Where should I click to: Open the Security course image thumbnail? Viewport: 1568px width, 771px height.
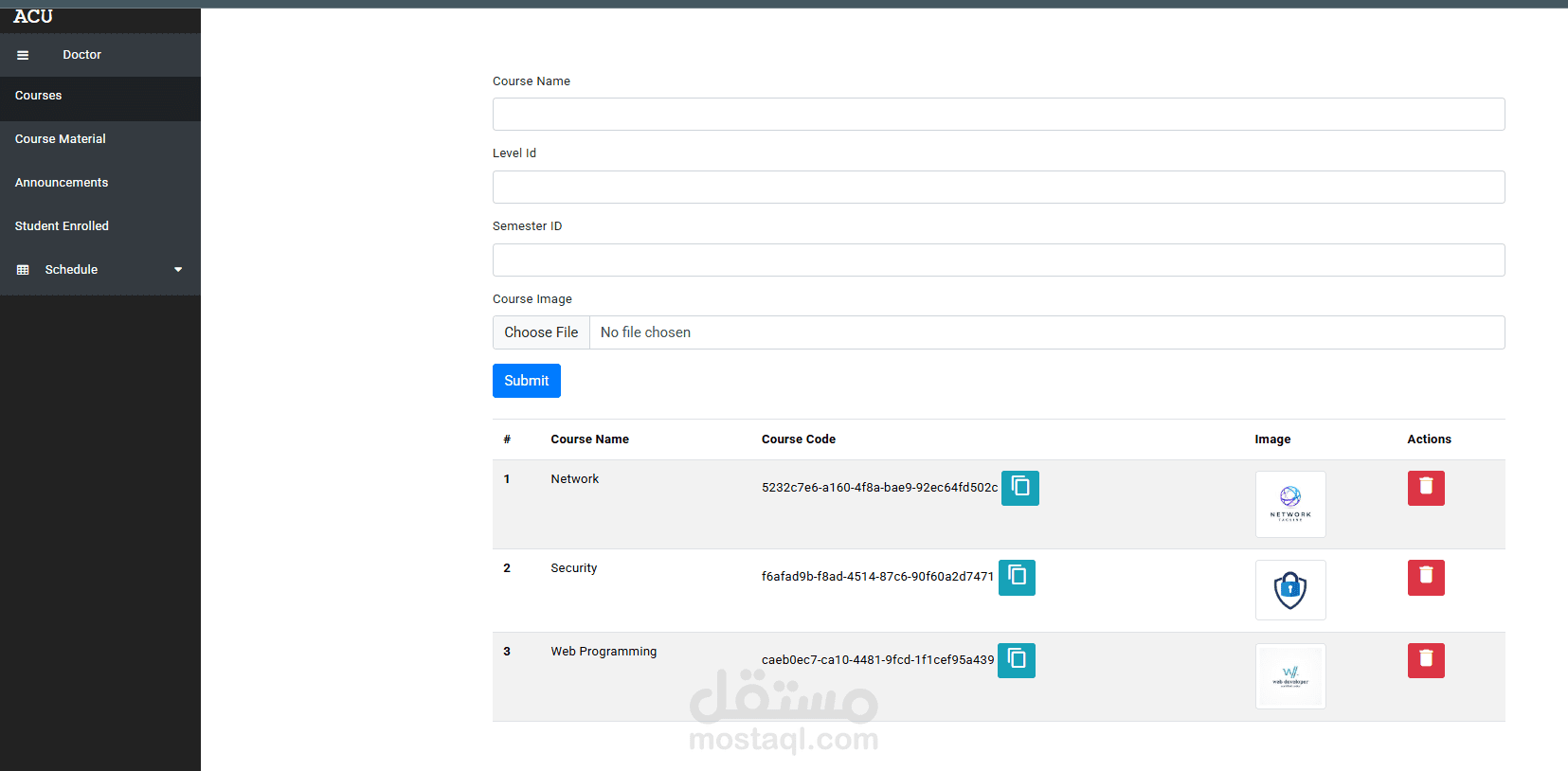point(1290,590)
